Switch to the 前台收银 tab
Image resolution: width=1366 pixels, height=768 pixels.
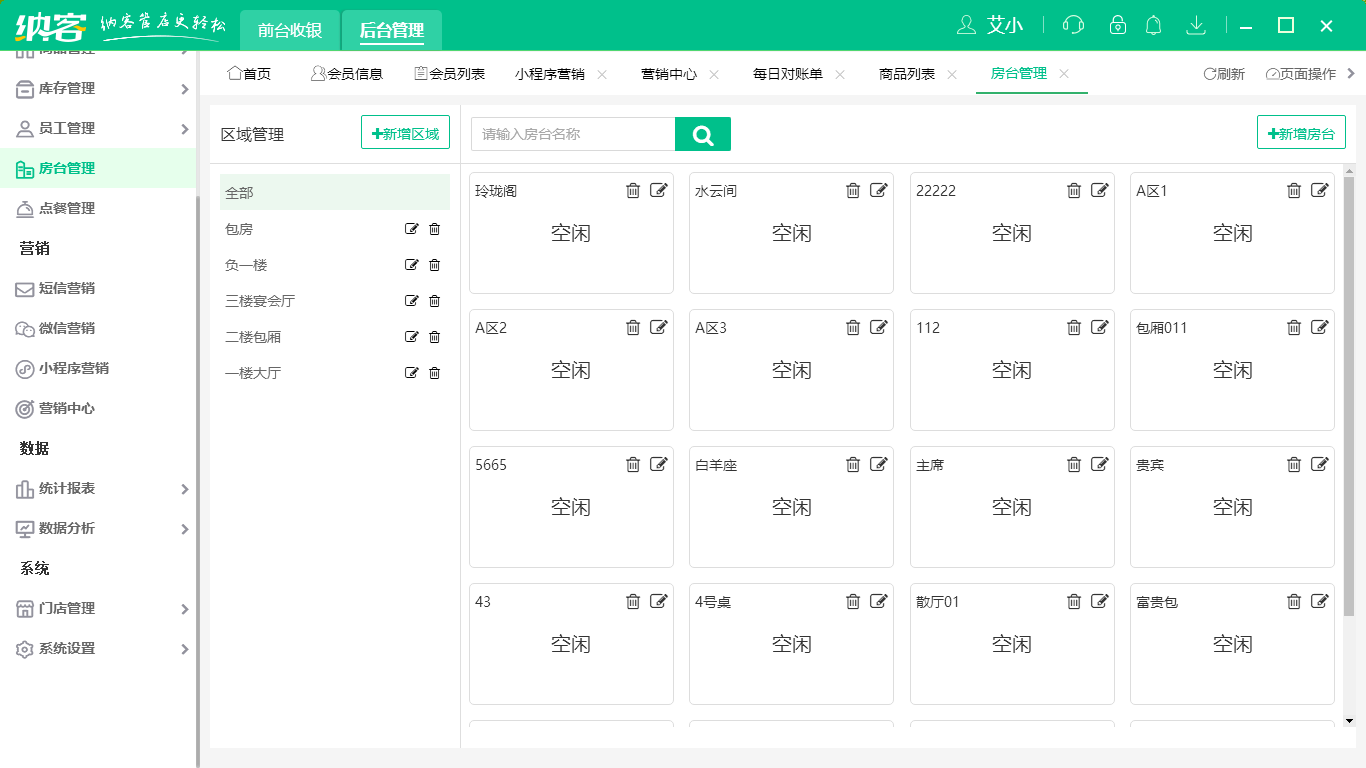tap(289, 30)
